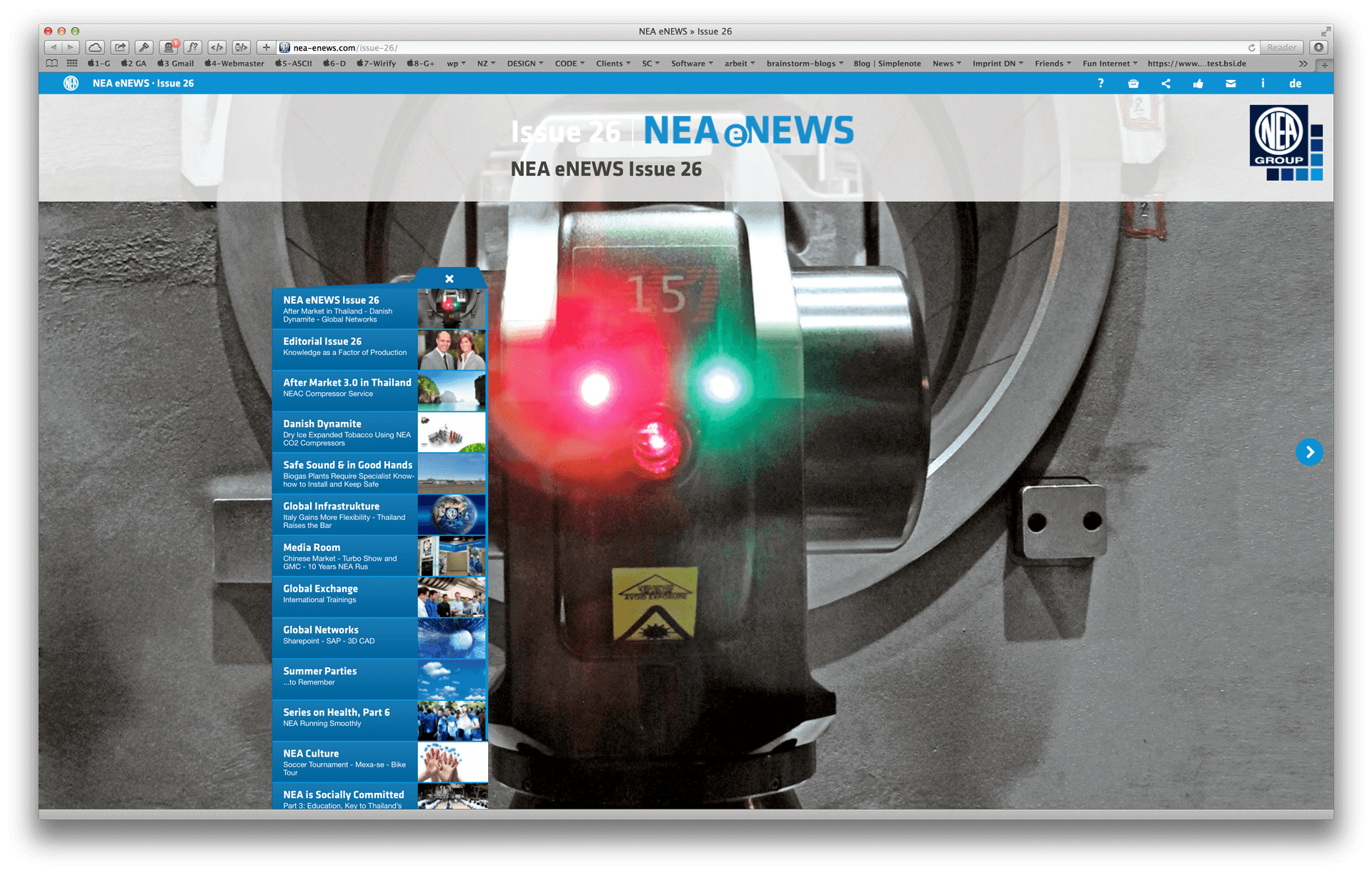Click the envelope mail icon
1372x873 pixels.
1231,84
